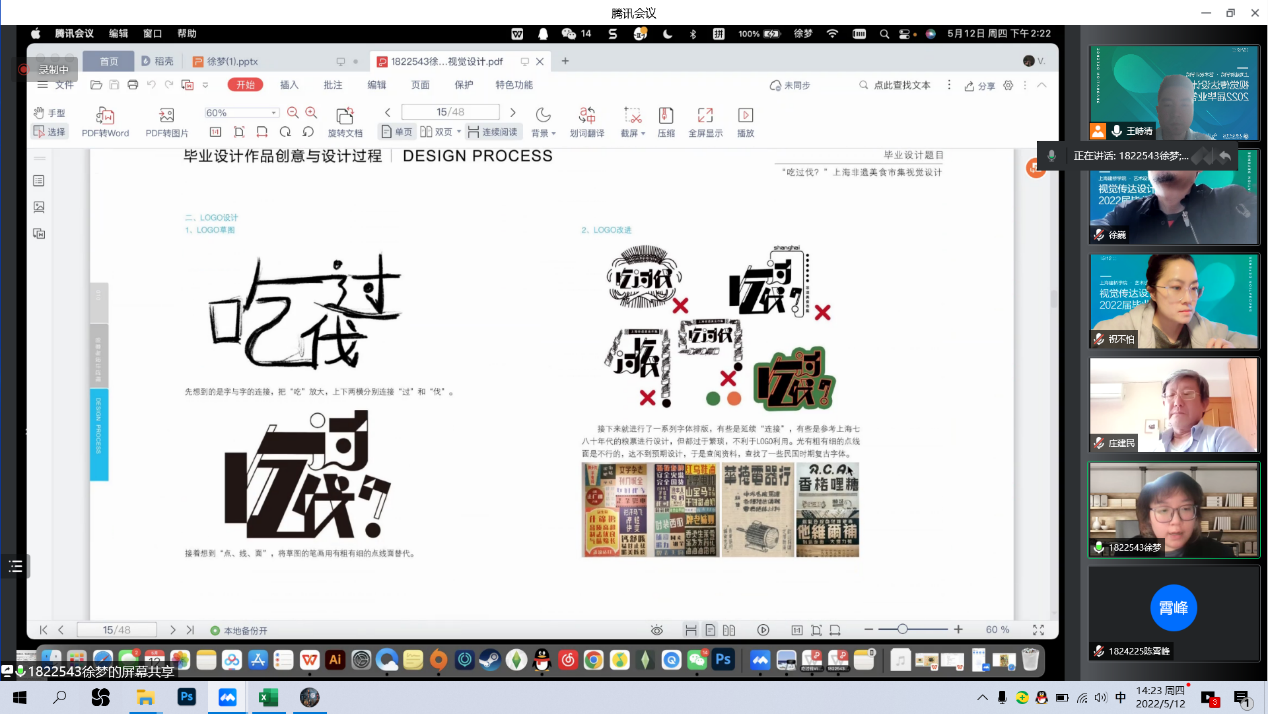Click the 15/48 page number field in toolbar
Screen dimensions: 1268x714
tap(450, 112)
